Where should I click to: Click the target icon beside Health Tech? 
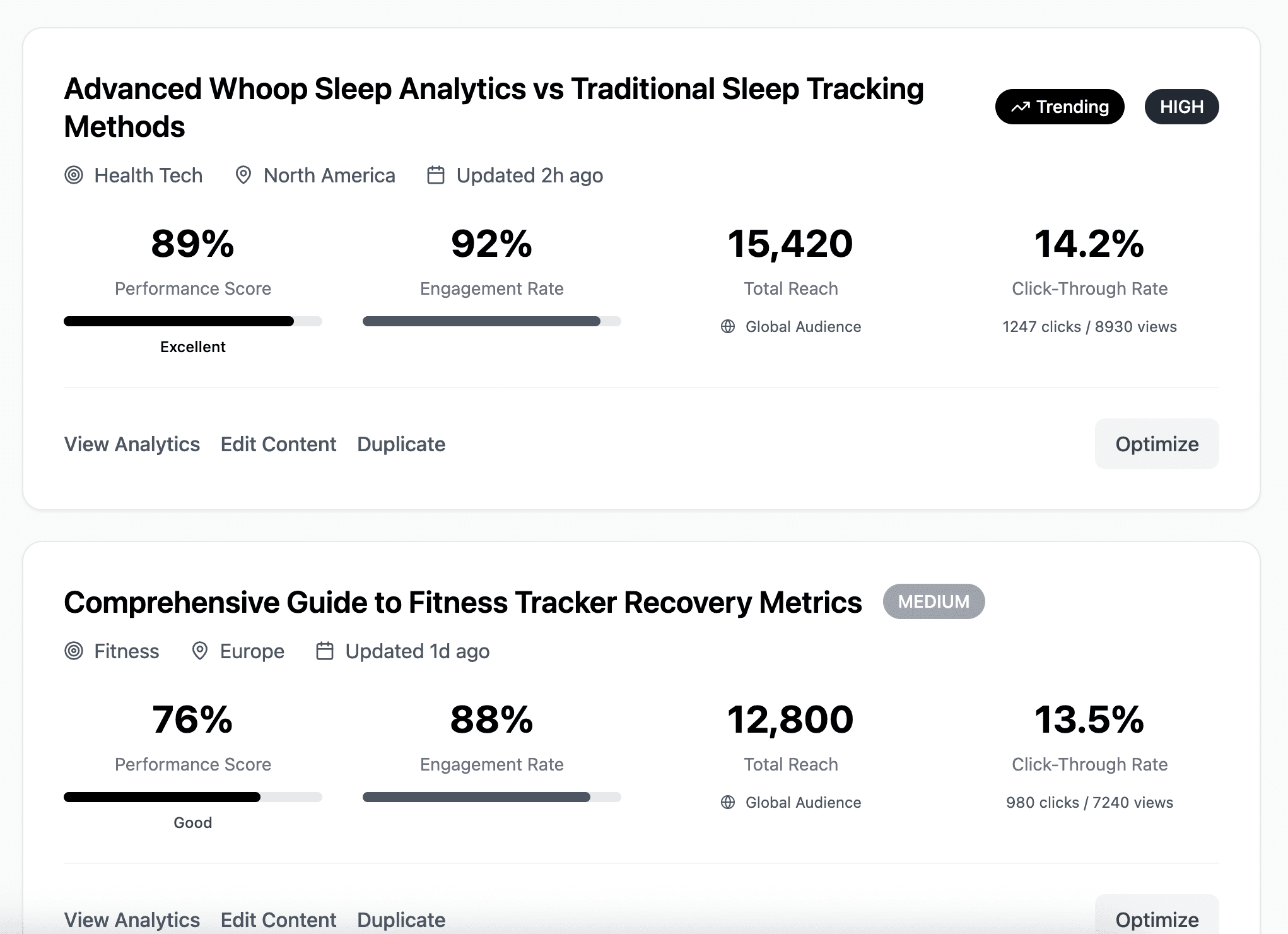click(x=74, y=175)
